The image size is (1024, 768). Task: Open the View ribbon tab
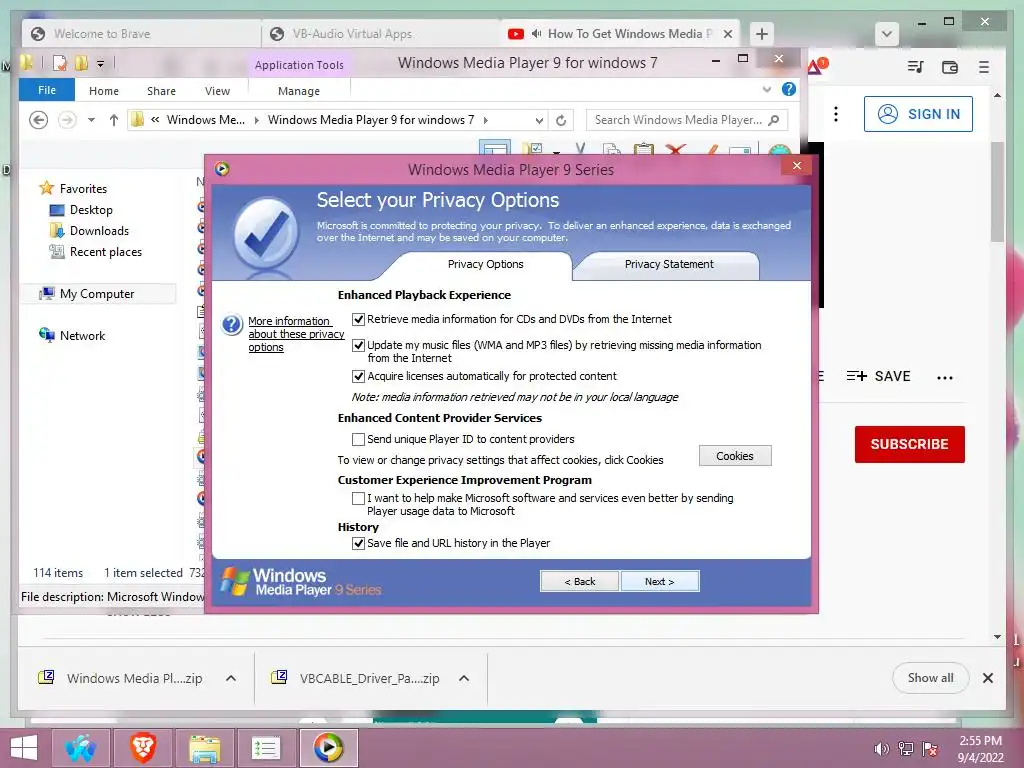point(217,91)
